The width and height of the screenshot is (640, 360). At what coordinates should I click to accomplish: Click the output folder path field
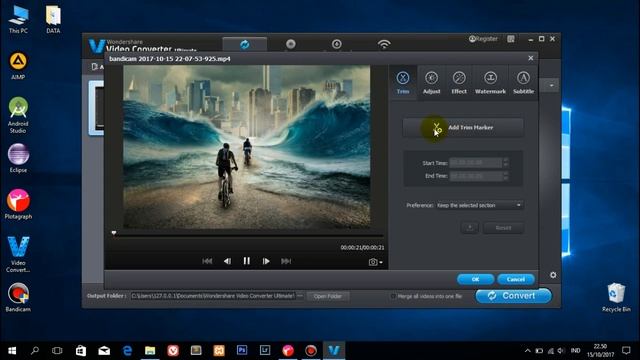click(x=213, y=296)
